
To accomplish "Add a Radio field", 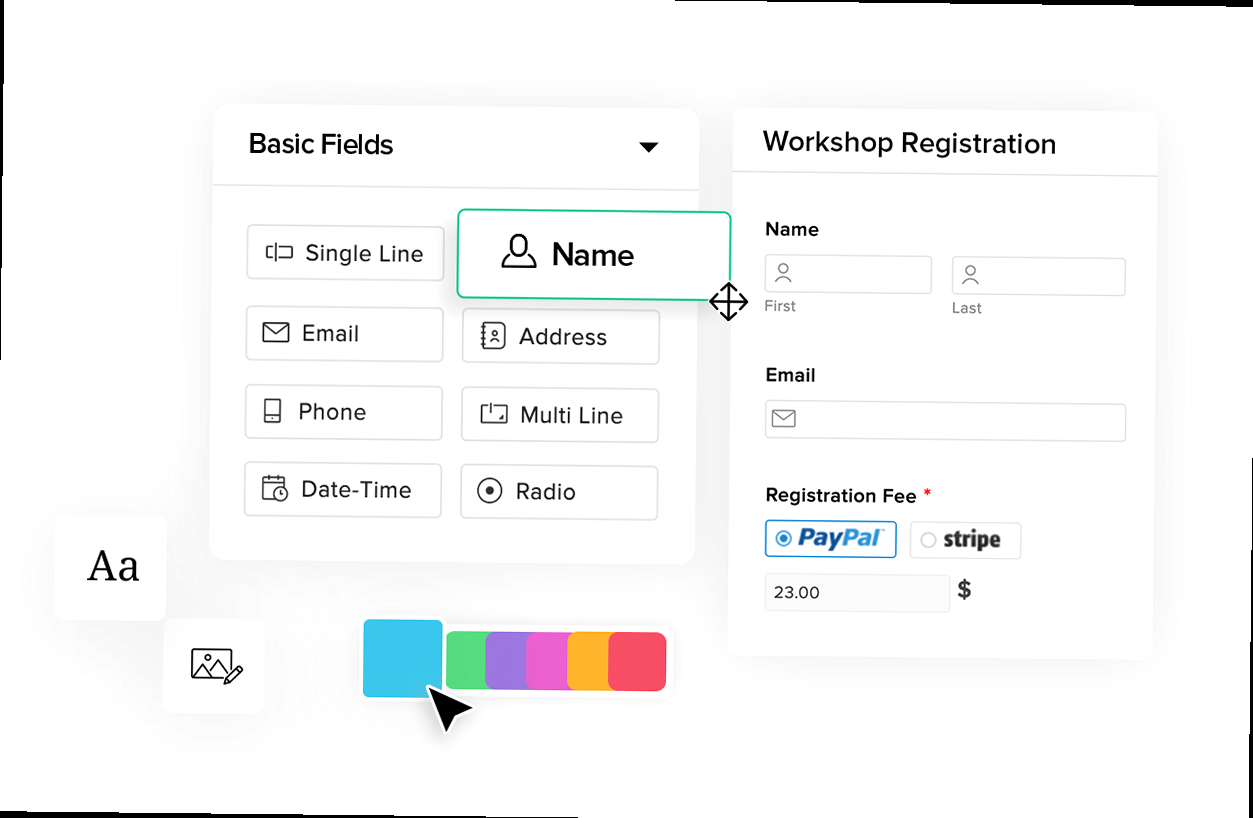I will click(558, 492).
